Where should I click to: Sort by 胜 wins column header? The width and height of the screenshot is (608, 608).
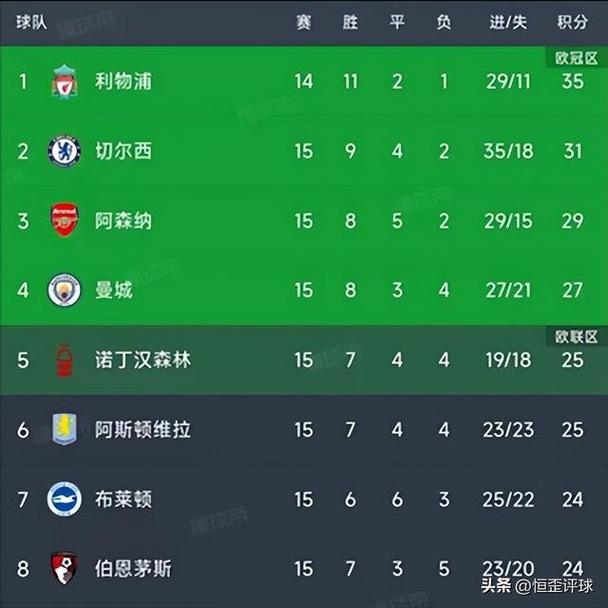pos(350,22)
